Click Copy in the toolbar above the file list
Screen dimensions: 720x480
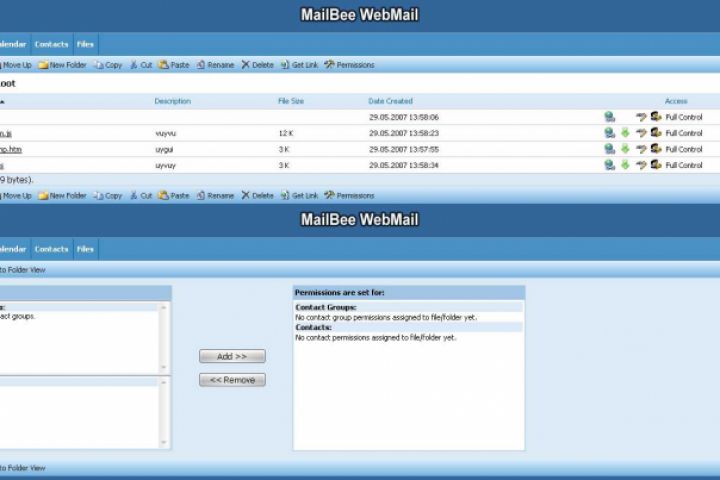(x=108, y=65)
